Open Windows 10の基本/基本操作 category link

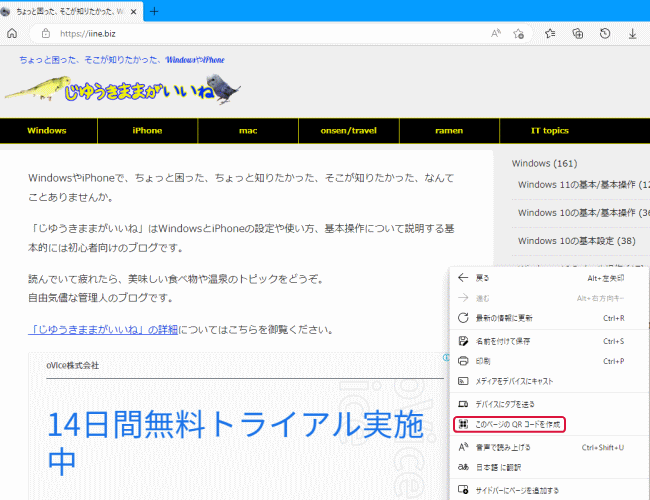(x=584, y=213)
